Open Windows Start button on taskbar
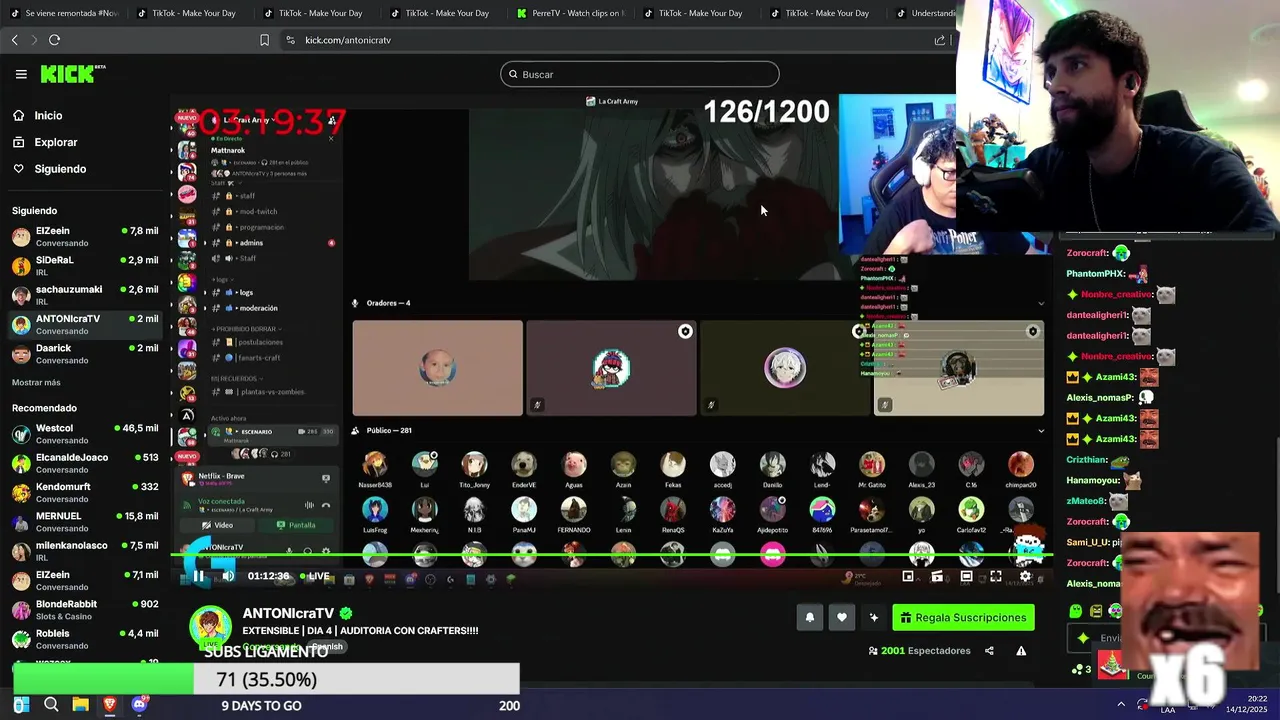 pos(21,705)
